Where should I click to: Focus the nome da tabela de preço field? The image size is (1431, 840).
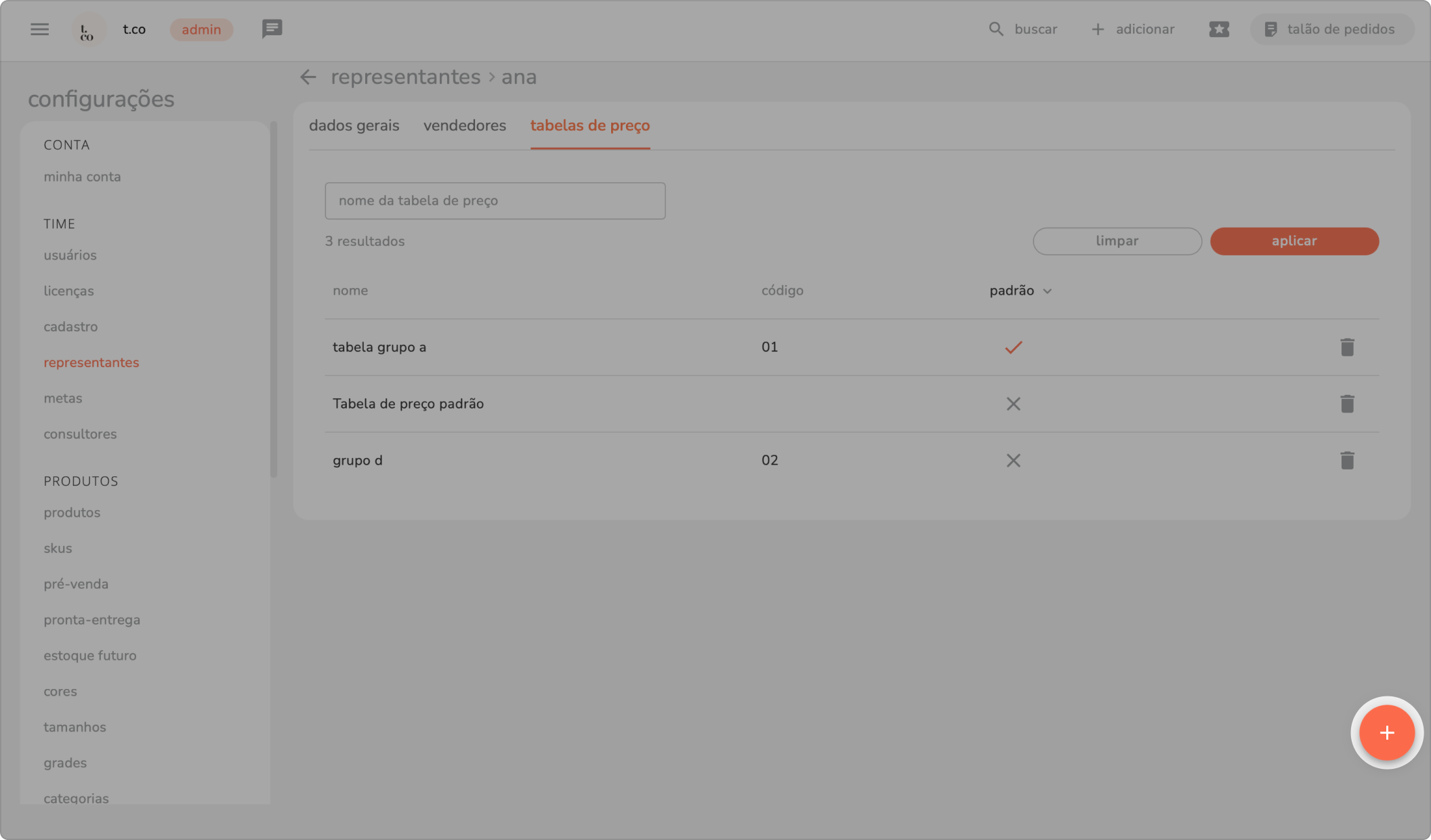click(495, 201)
